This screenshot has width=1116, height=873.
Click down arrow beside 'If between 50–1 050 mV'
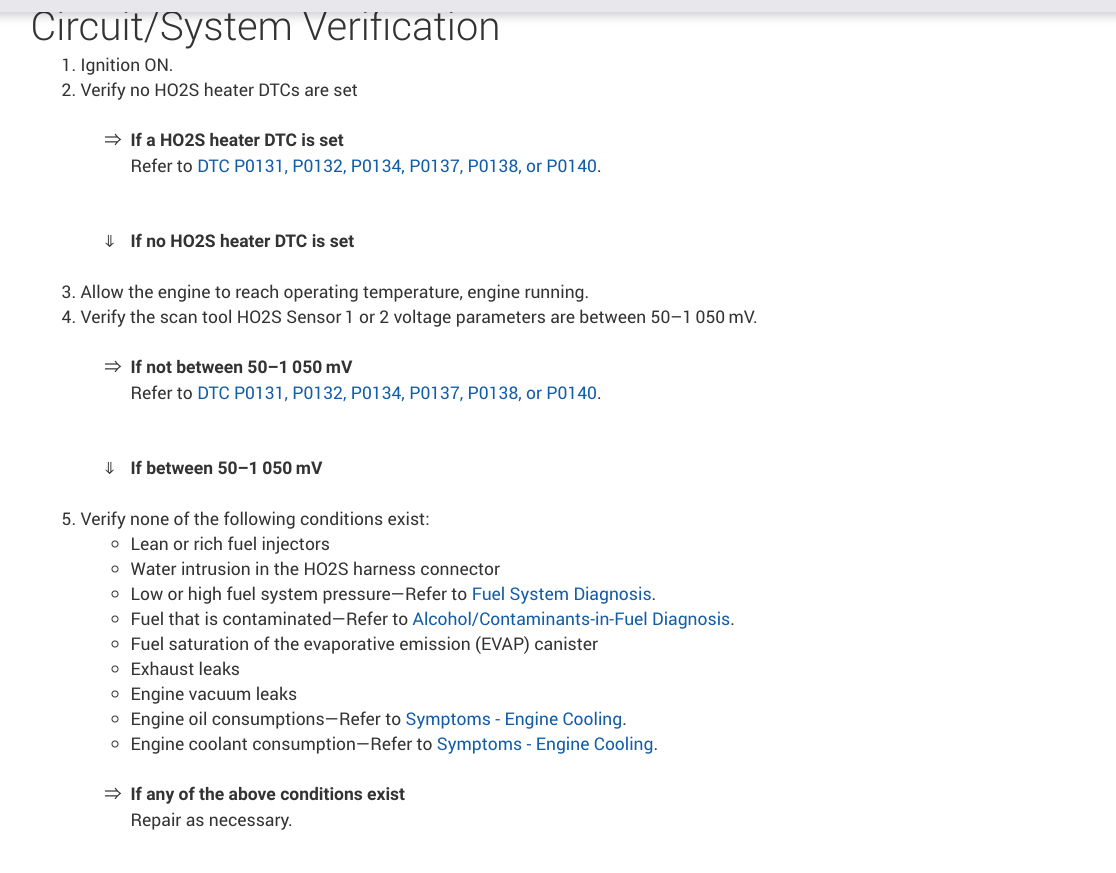[110, 468]
